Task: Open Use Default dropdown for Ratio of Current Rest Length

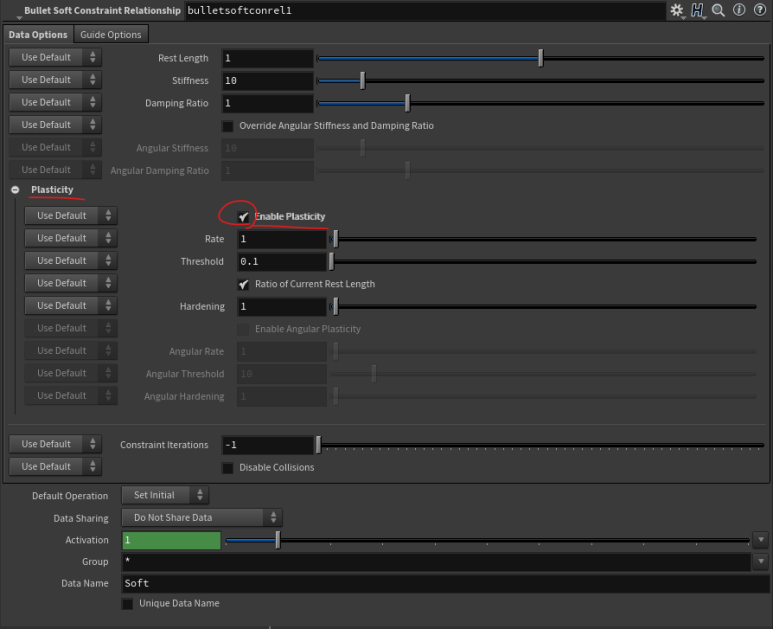Action: pyautogui.click(x=71, y=283)
